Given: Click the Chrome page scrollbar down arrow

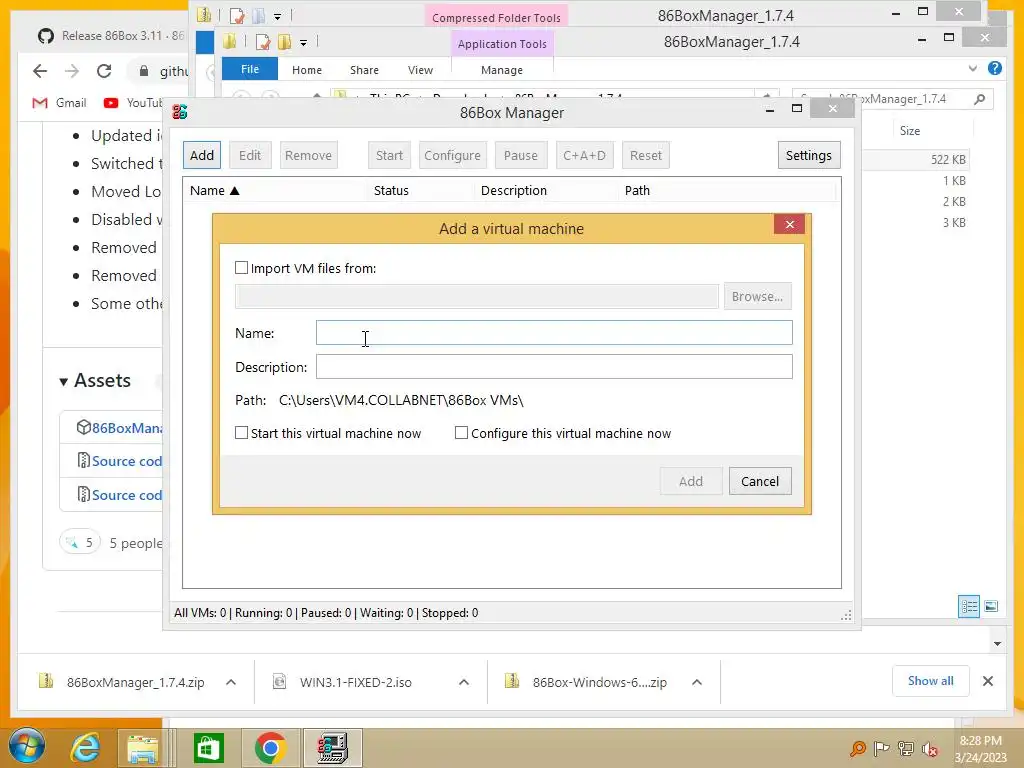Looking at the screenshot, I should (997, 644).
